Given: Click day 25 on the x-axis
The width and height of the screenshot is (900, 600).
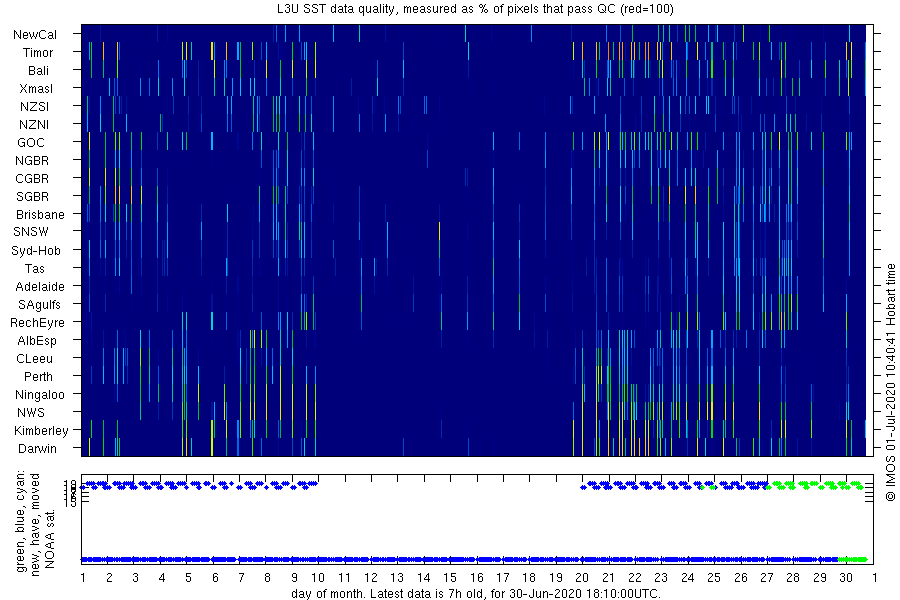Looking at the screenshot, I should point(713,578).
